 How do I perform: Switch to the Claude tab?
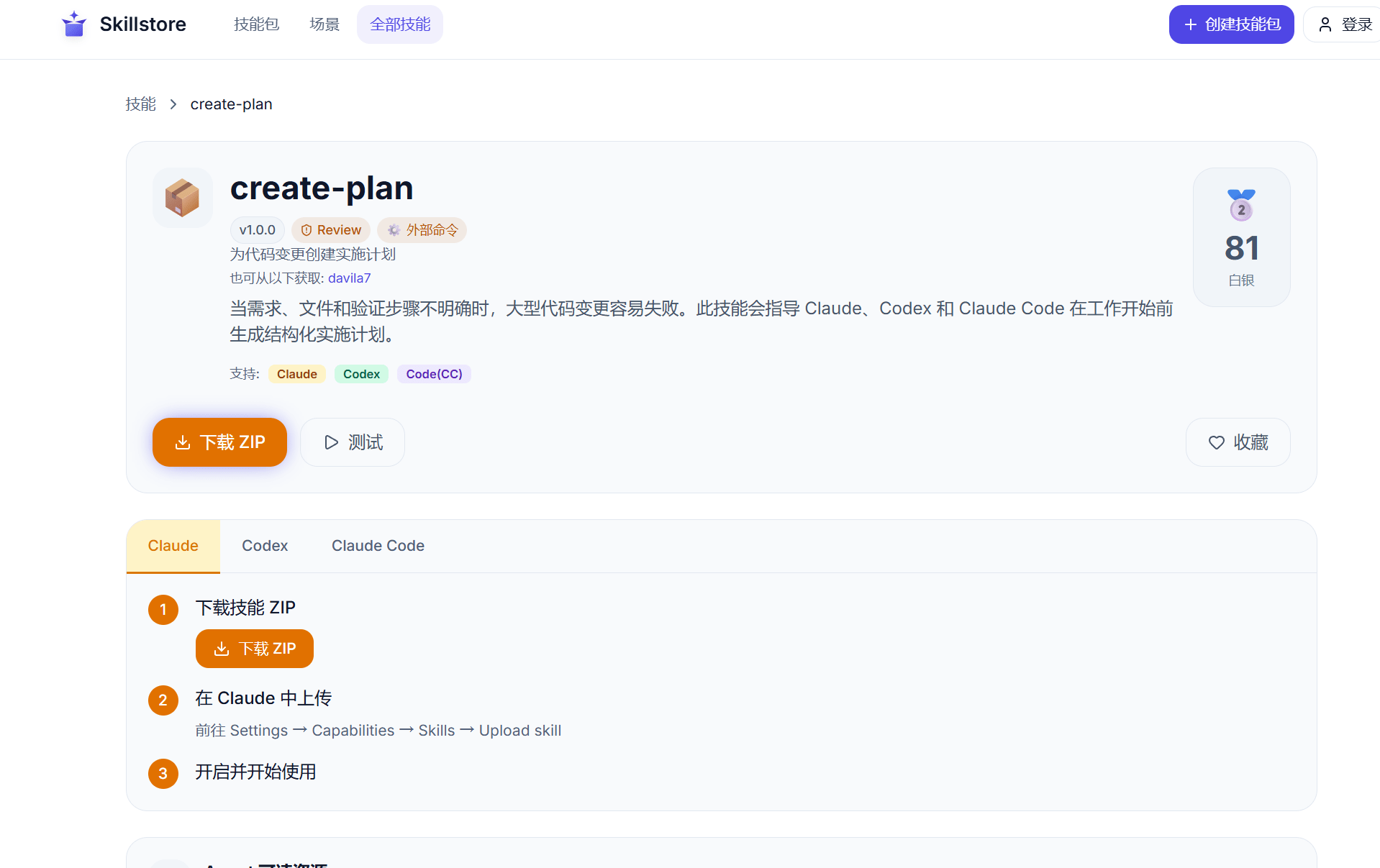tap(173, 546)
